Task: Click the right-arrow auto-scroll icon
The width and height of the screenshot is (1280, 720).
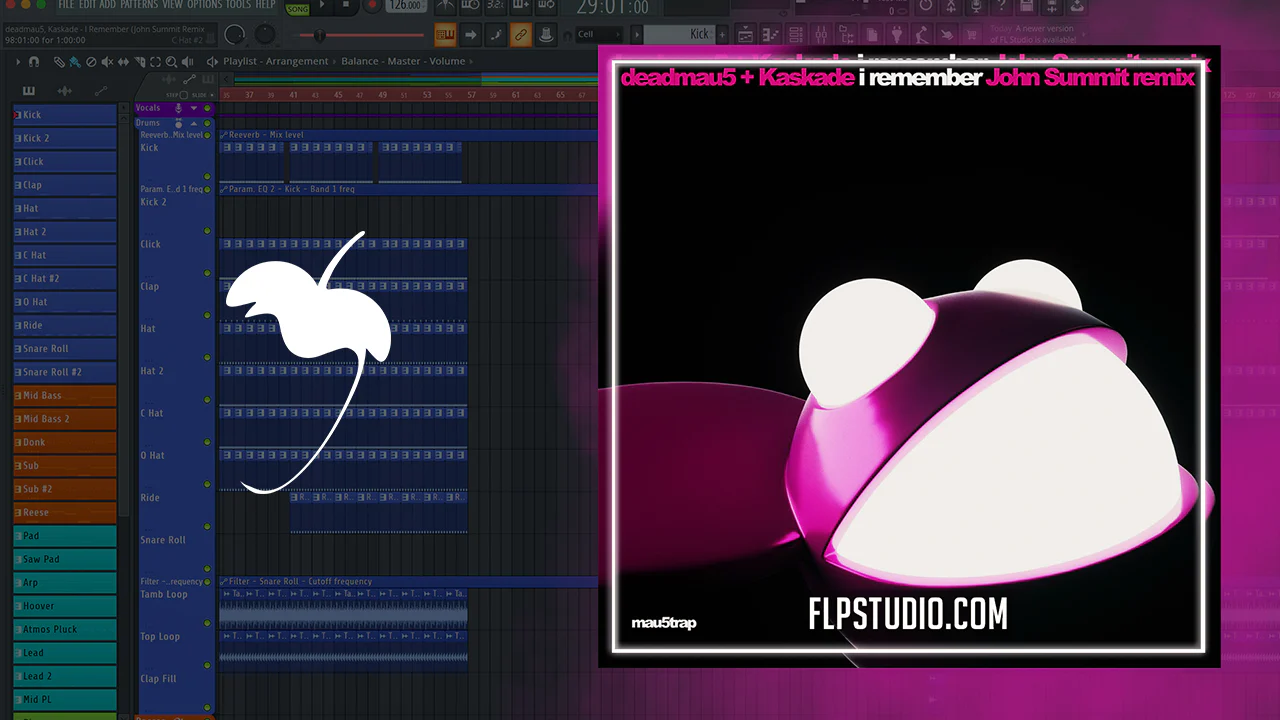Action: (x=471, y=36)
